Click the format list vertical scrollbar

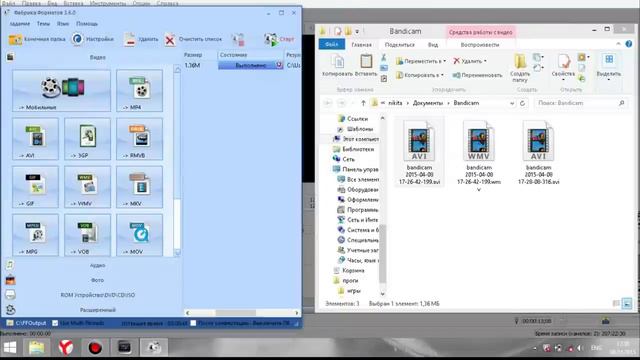coord(177,161)
